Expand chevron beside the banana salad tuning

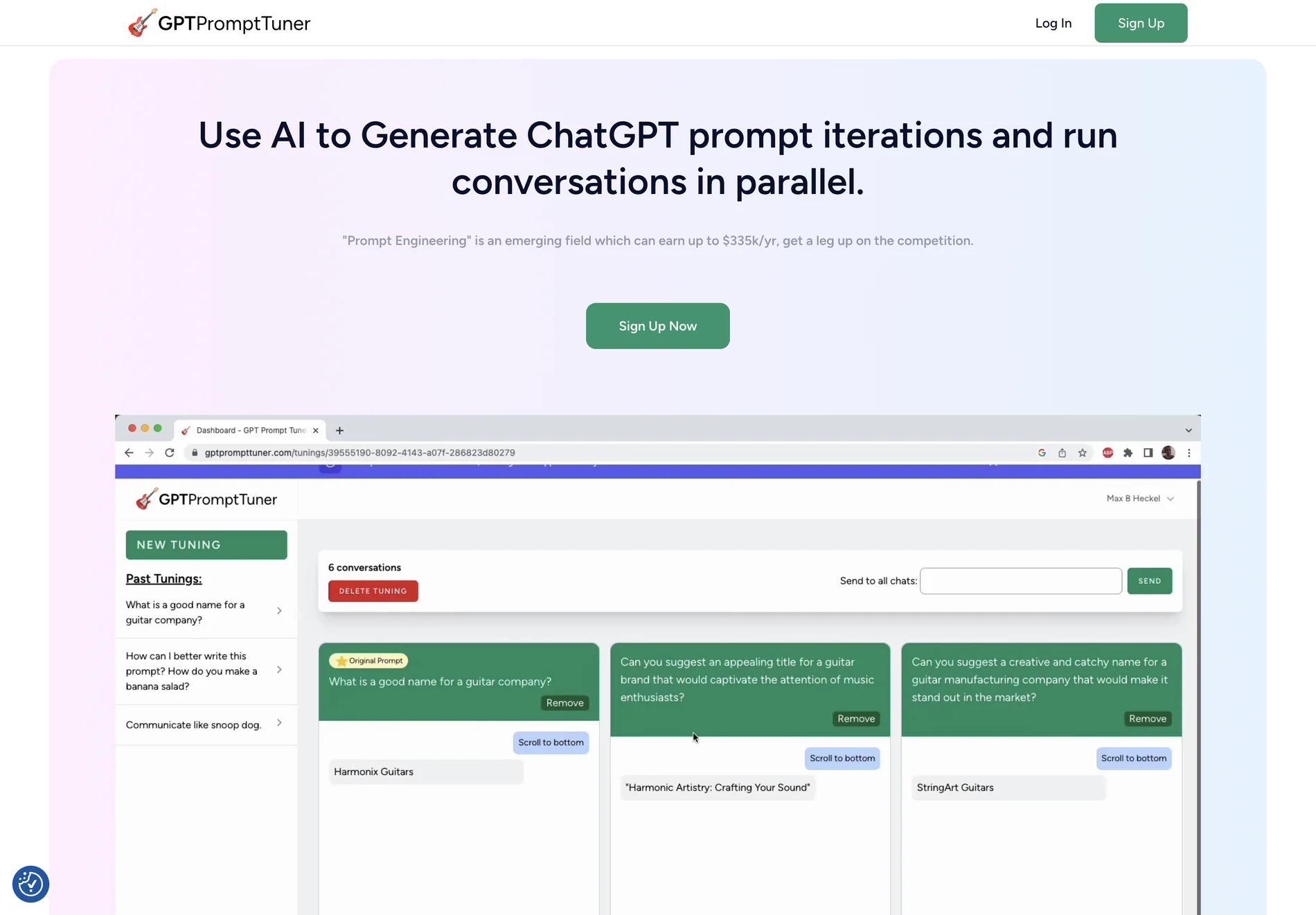tap(279, 669)
